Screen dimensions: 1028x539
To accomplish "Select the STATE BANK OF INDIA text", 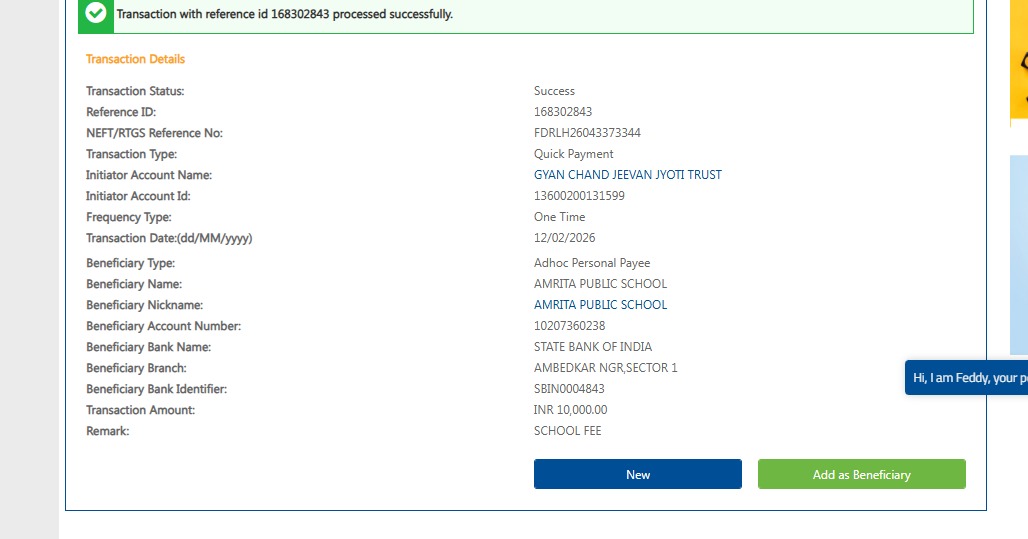I will [x=592, y=347].
